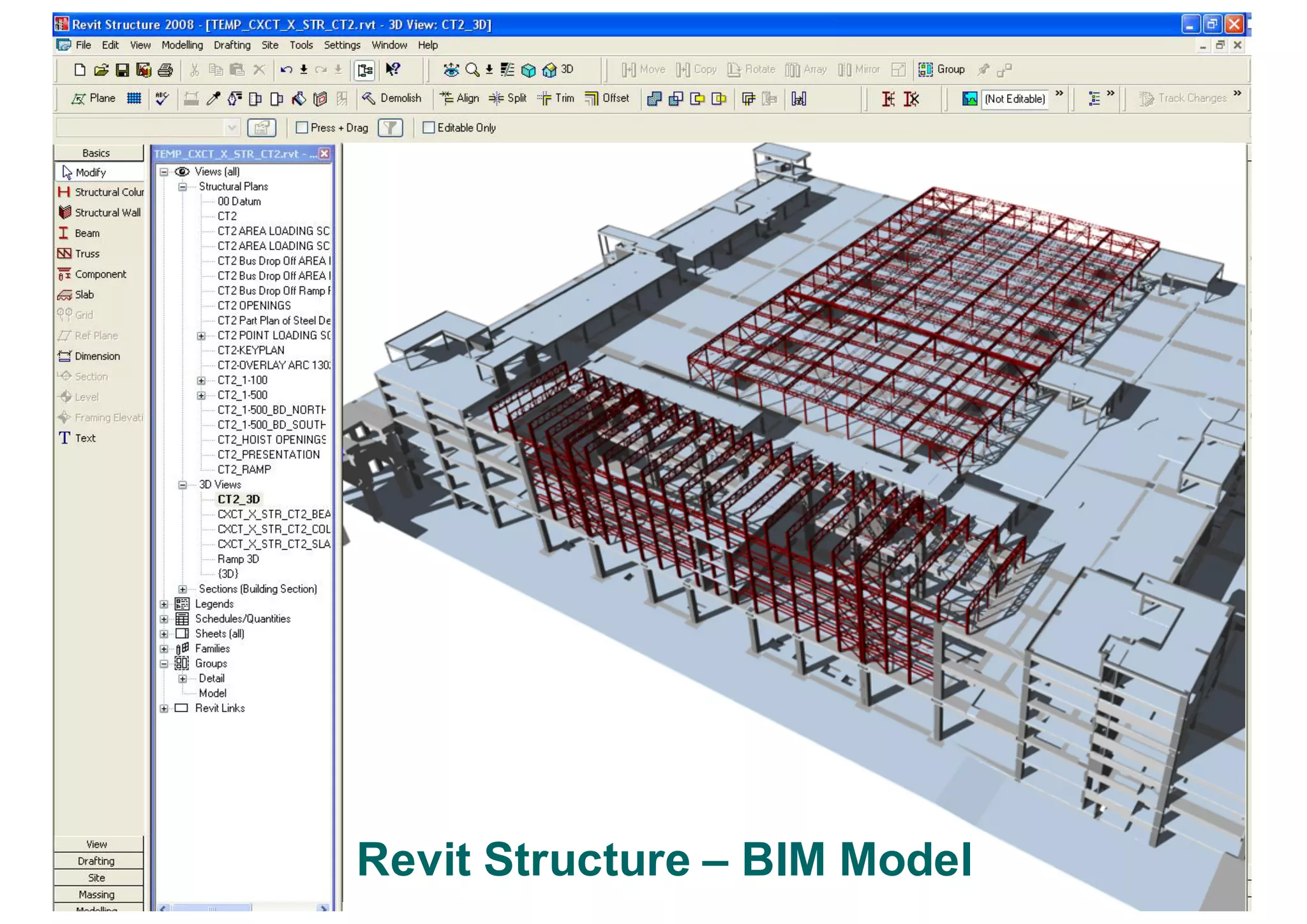Viewport: 1307px width, 924px height.
Task: Select the CT2 OPENINGS plan
Action: click(x=254, y=306)
